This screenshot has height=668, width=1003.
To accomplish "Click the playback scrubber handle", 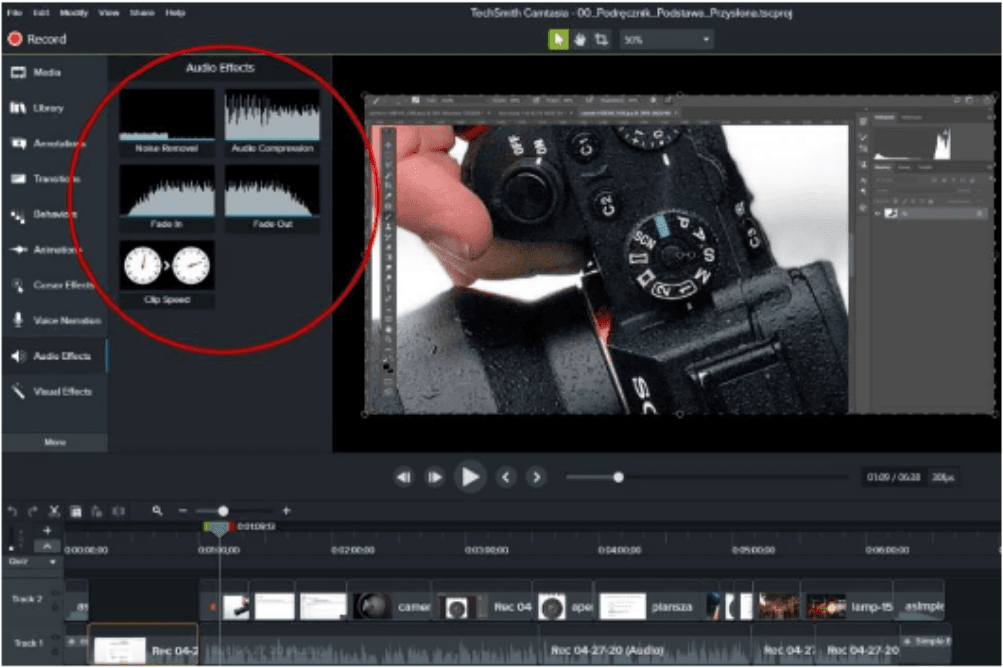I will pyautogui.click(x=618, y=477).
